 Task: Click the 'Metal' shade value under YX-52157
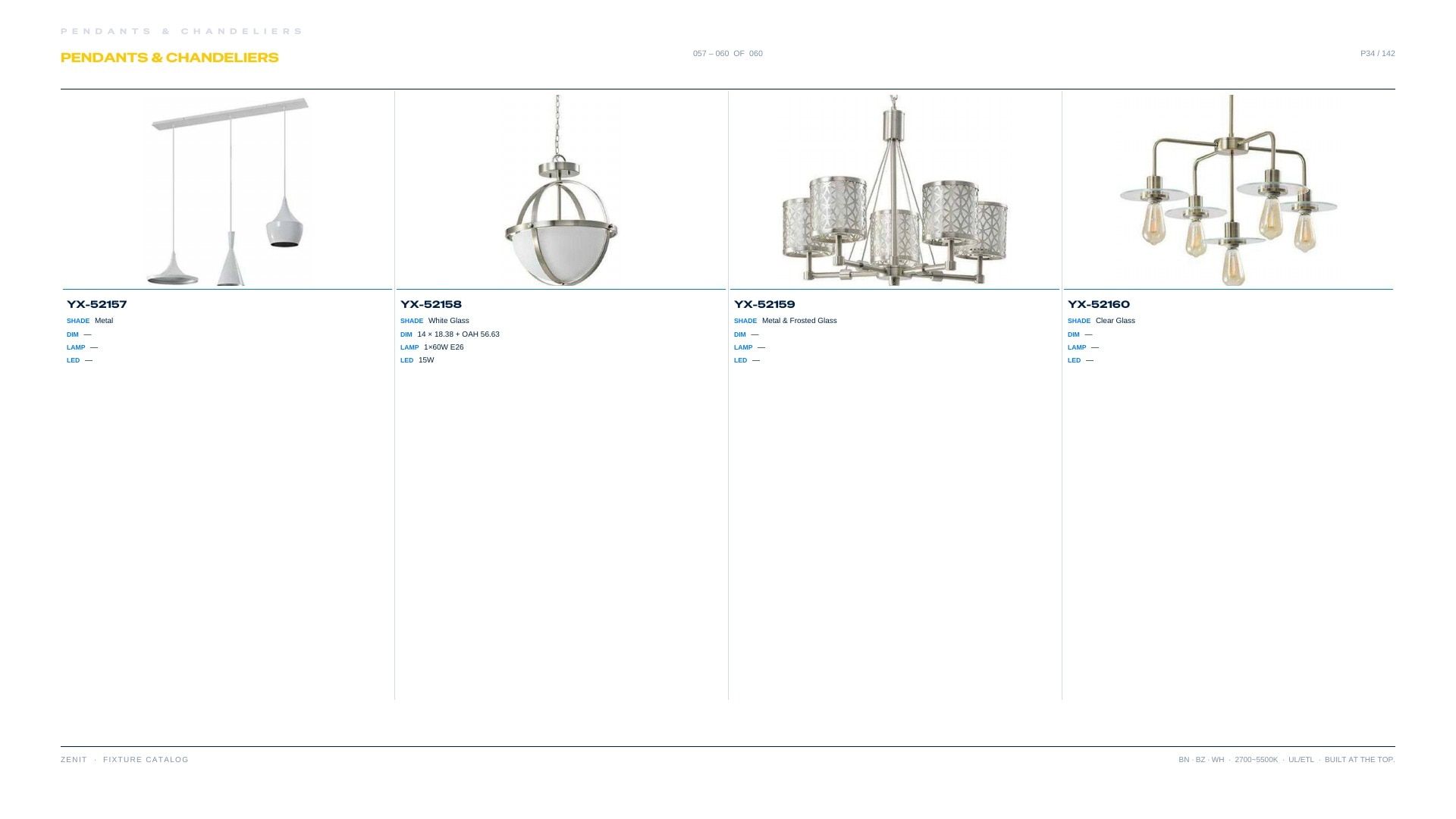pos(104,321)
